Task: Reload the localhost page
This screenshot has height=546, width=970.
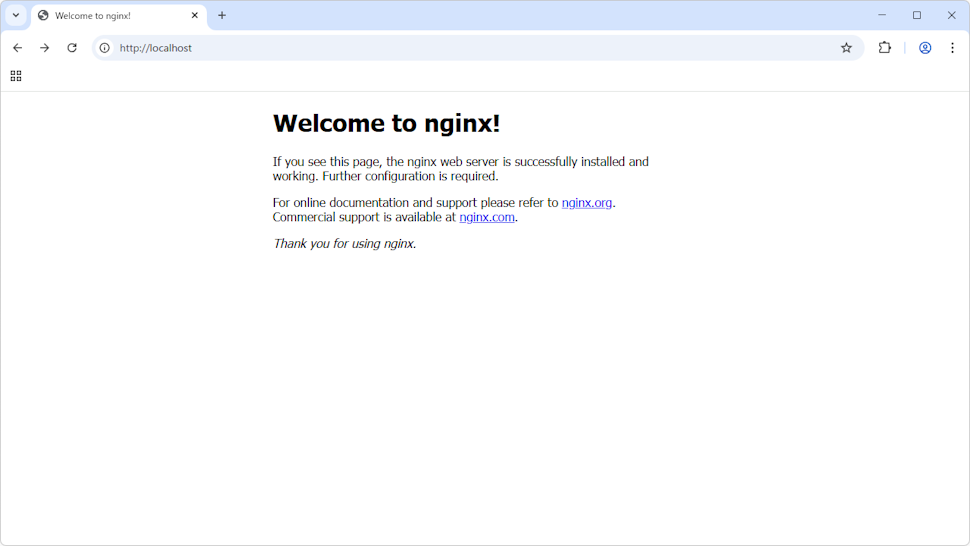Action: tap(72, 48)
